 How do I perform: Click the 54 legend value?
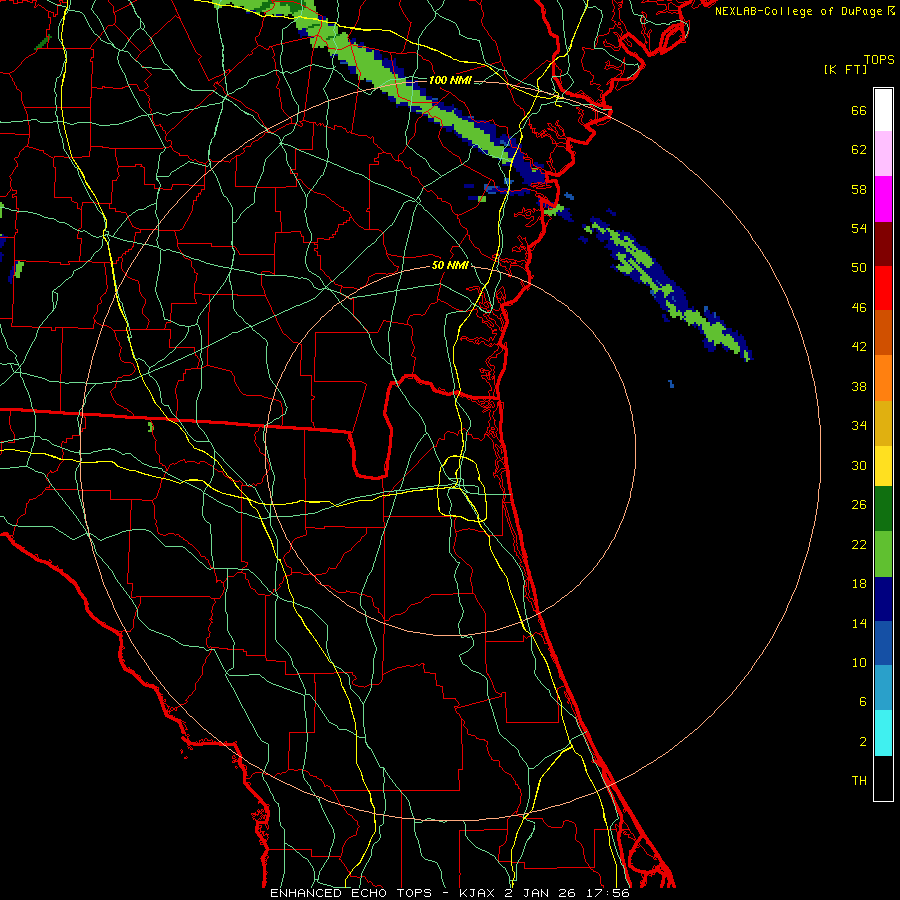[859, 228]
